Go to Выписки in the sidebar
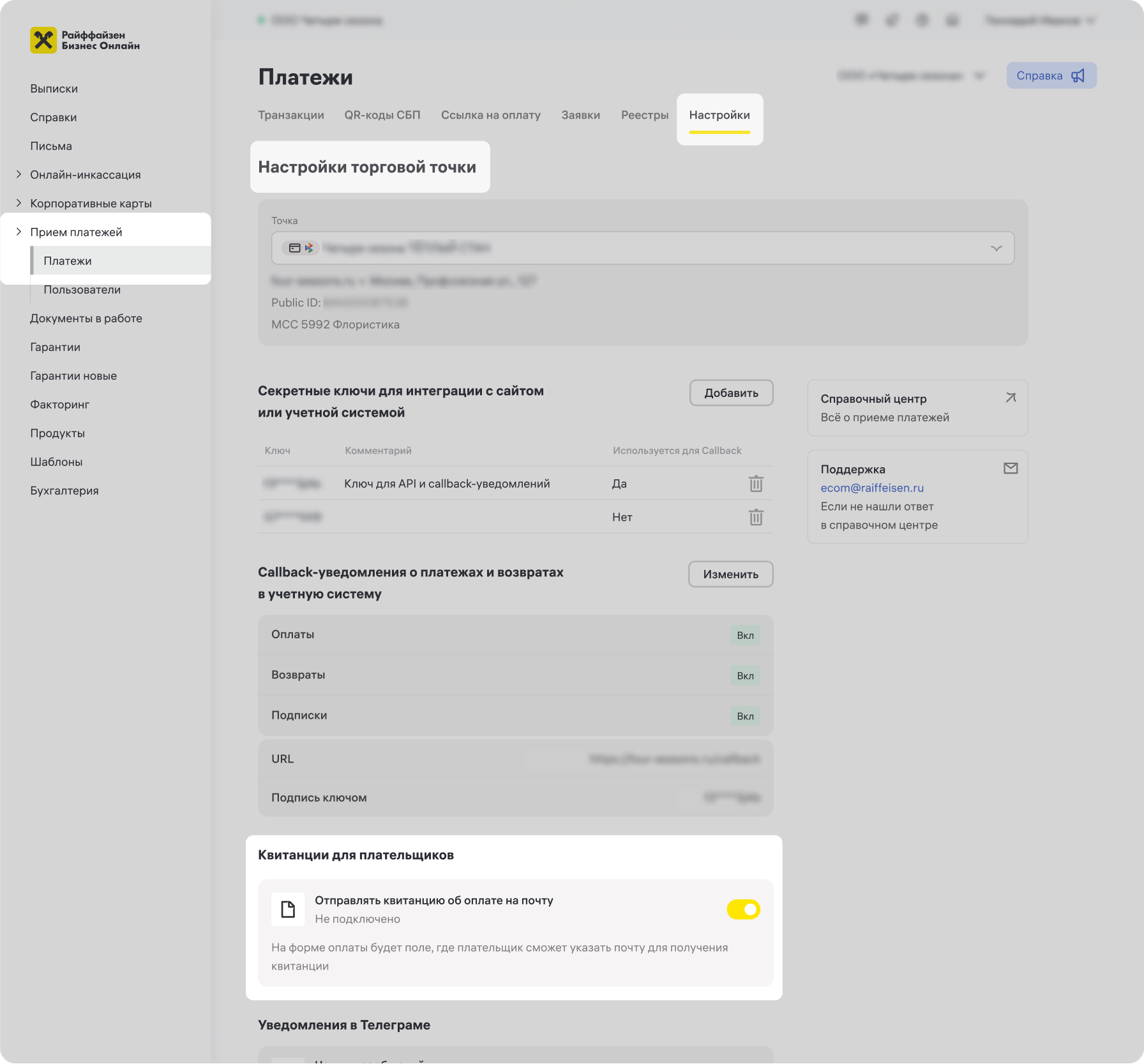The width and height of the screenshot is (1144, 1064). coord(54,89)
